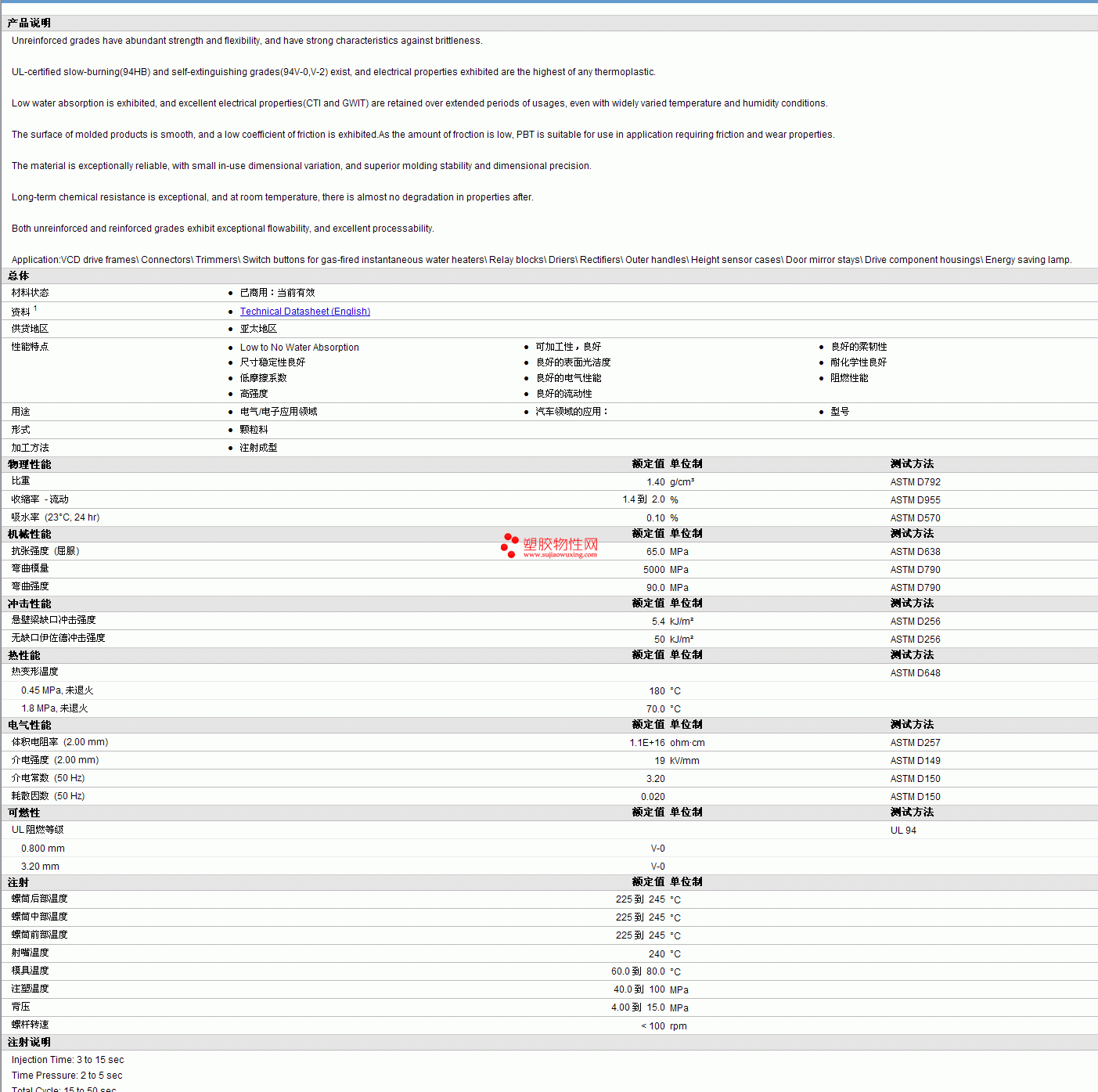The width and height of the screenshot is (1098, 1092).
Task: Click the 良好的柔韧性 feature
Action: 859,347
